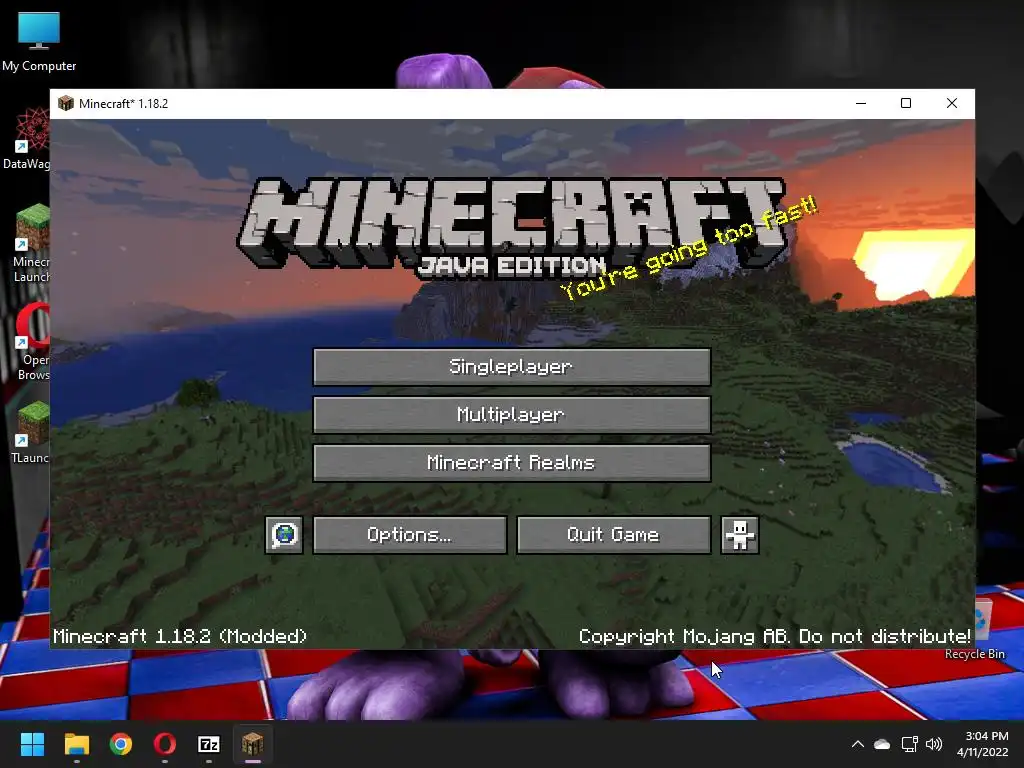Click the Minecraft 1.18.2 (Modded) version text

[x=180, y=636]
